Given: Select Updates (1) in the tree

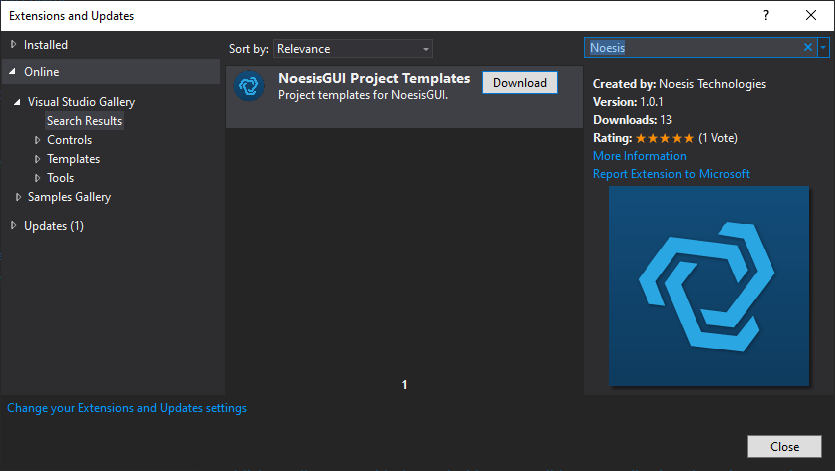Looking at the screenshot, I should pyautogui.click(x=54, y=226).
